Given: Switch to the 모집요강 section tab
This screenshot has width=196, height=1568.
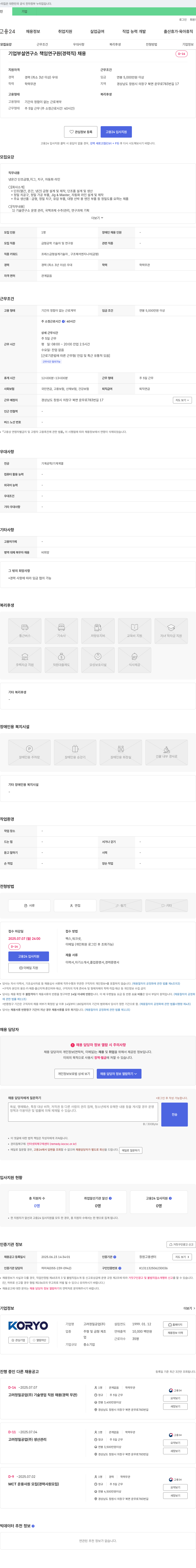Looking at the screenshot, I should point(6,44).
